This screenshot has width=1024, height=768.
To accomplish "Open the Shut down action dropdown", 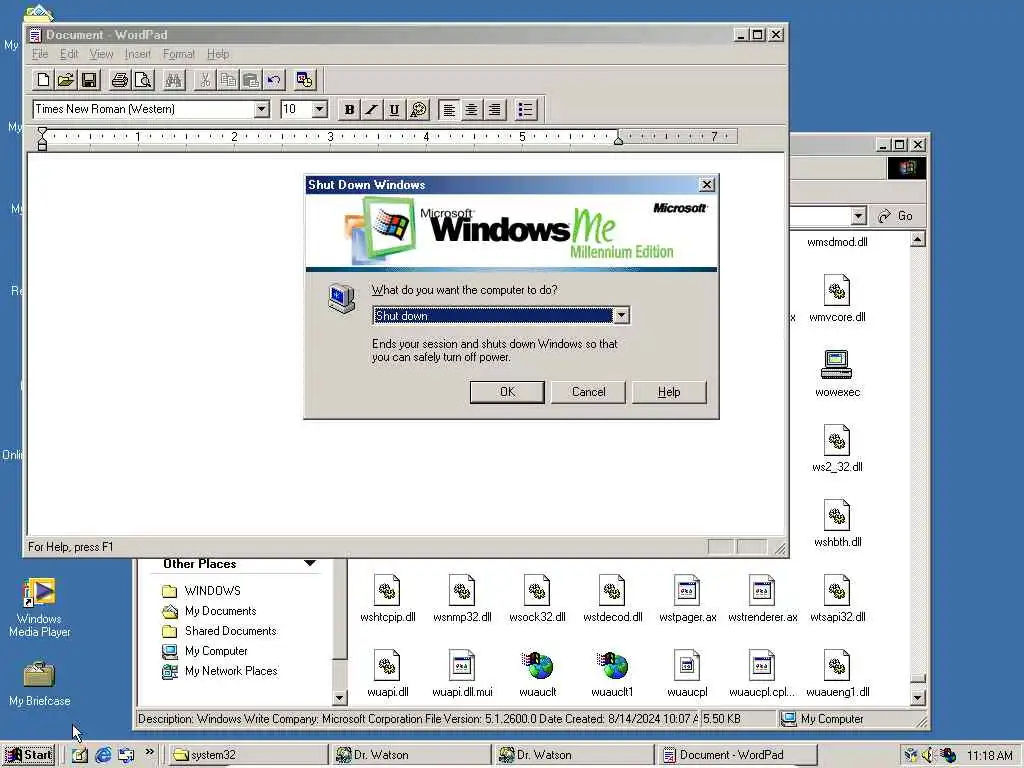I will [x=621, y=316].
